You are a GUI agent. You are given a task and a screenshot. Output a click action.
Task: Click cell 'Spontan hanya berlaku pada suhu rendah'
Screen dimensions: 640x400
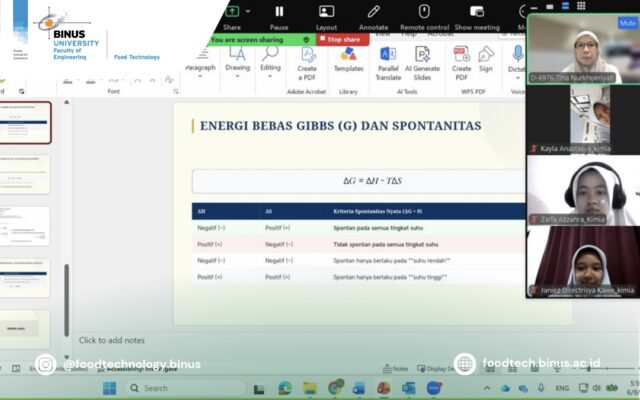click(391, 260)
